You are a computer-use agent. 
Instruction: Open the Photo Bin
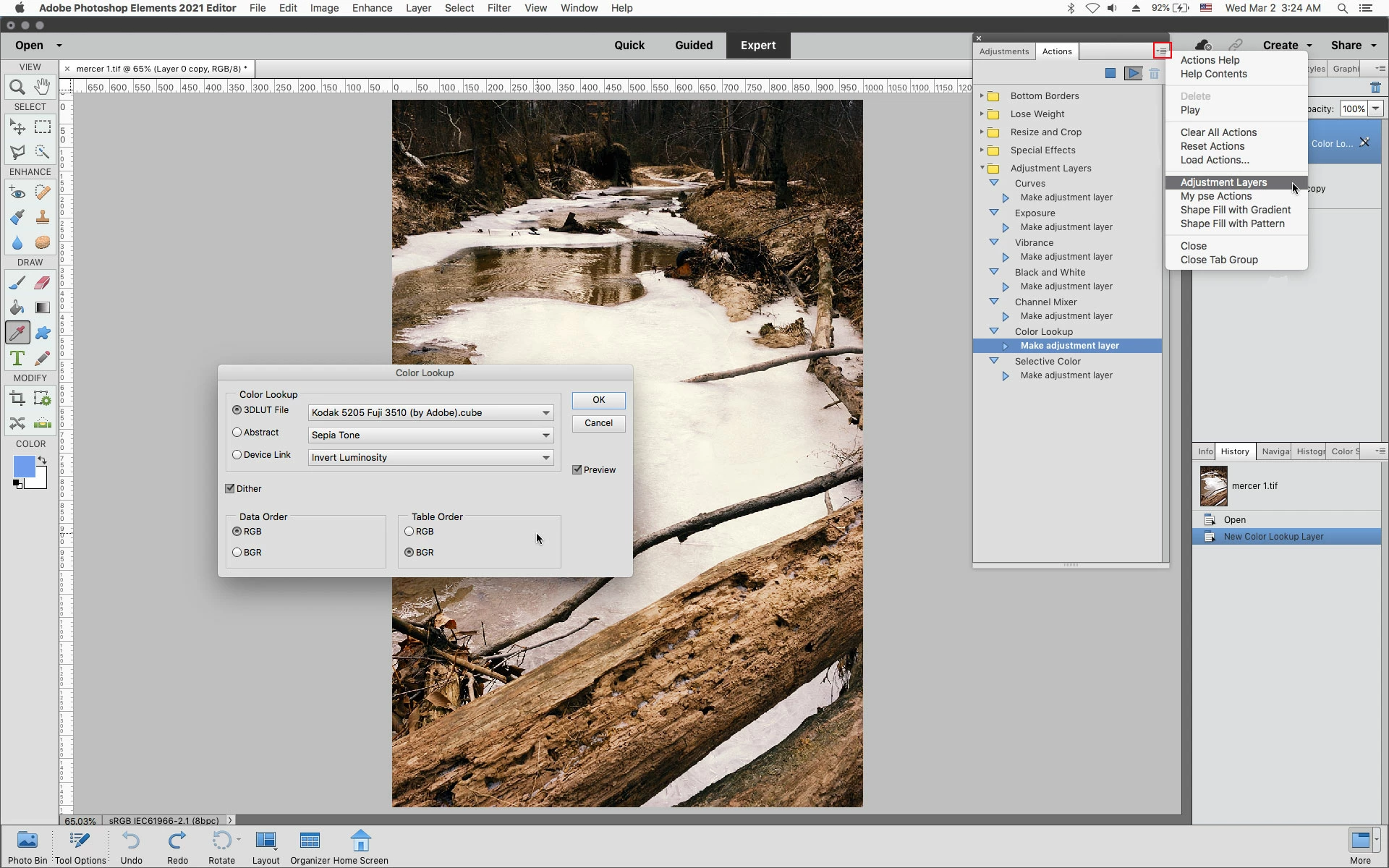[27, 846]
